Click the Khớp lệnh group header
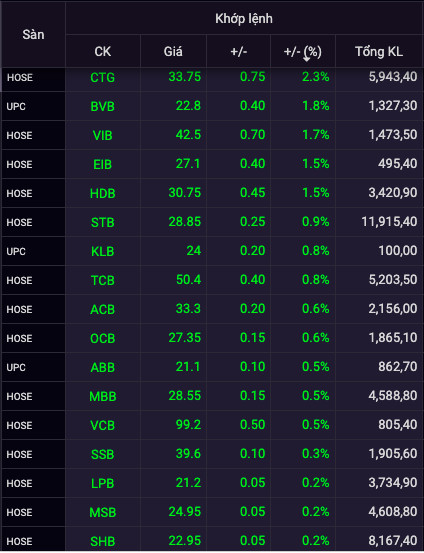The width and height of the screenshot is (424, 553). pos(244,19)
